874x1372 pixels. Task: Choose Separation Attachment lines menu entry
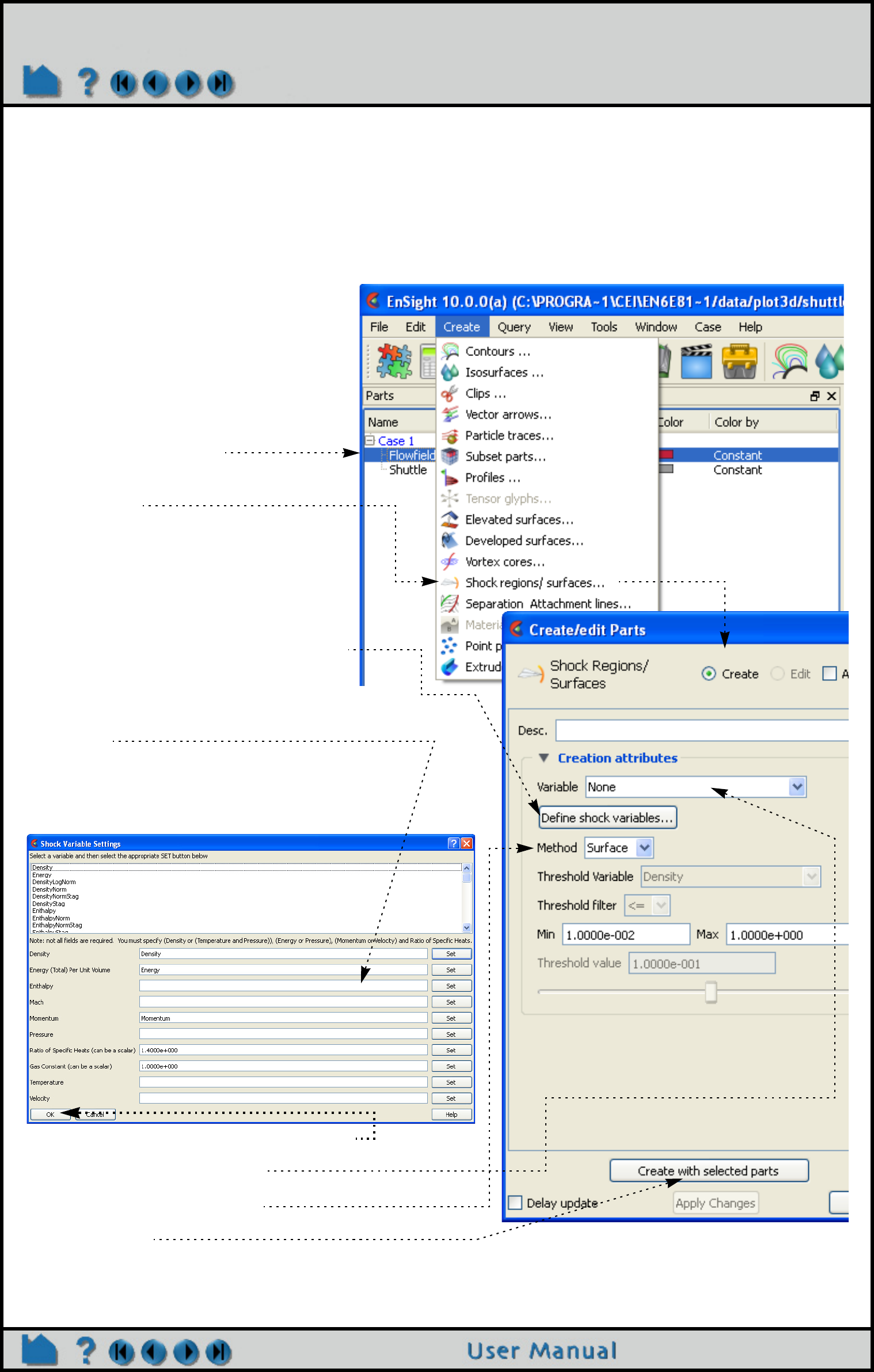tap(547, 604)
